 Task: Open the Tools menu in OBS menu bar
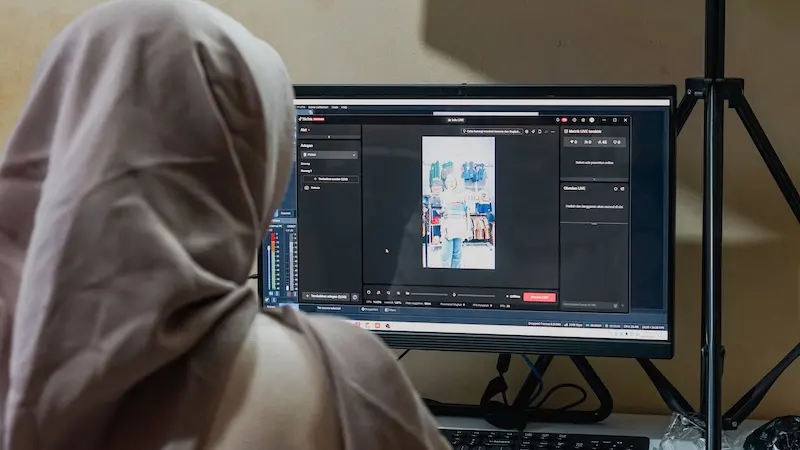tap(335, 107)
